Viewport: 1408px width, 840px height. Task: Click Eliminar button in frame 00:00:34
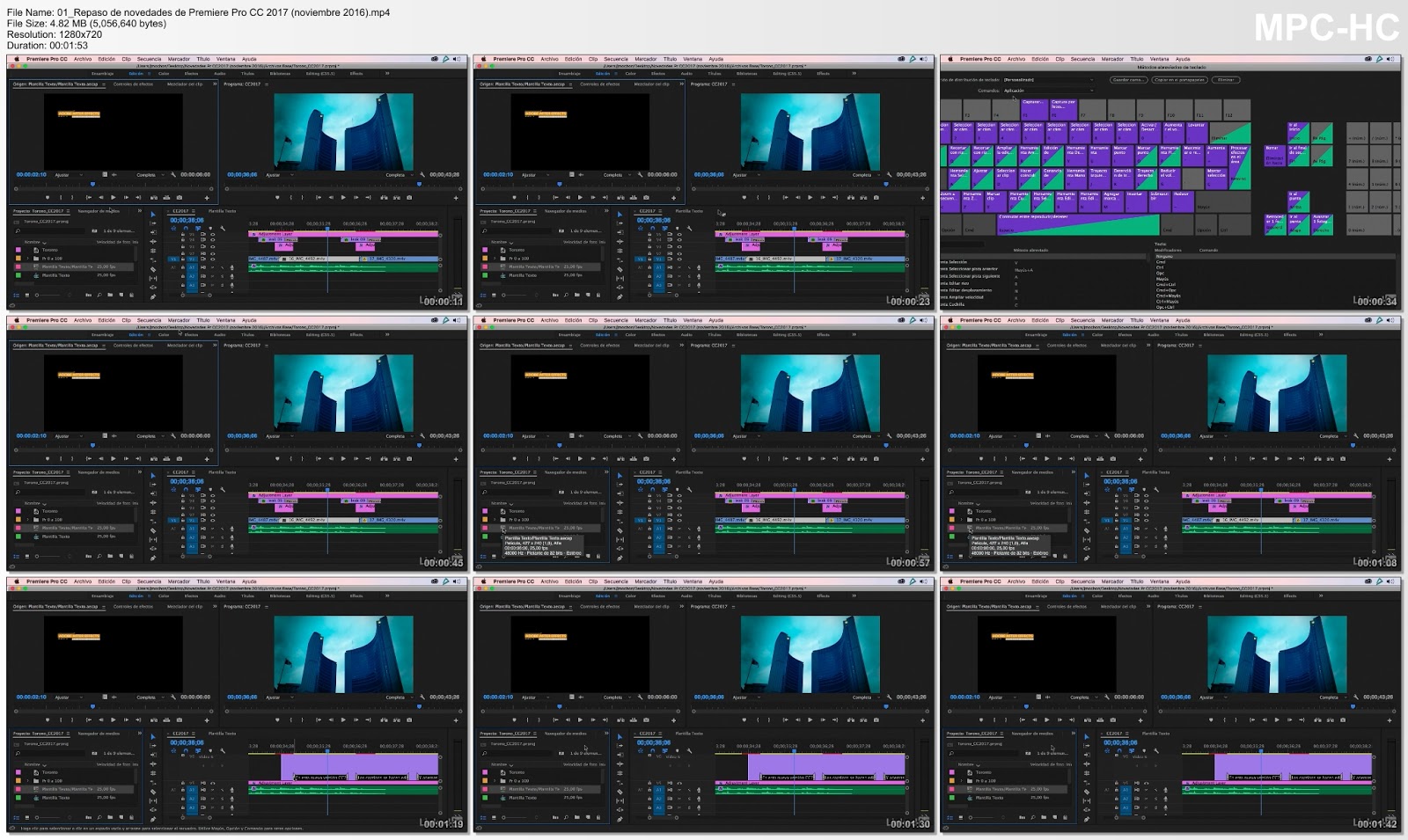coord(1226,80)
